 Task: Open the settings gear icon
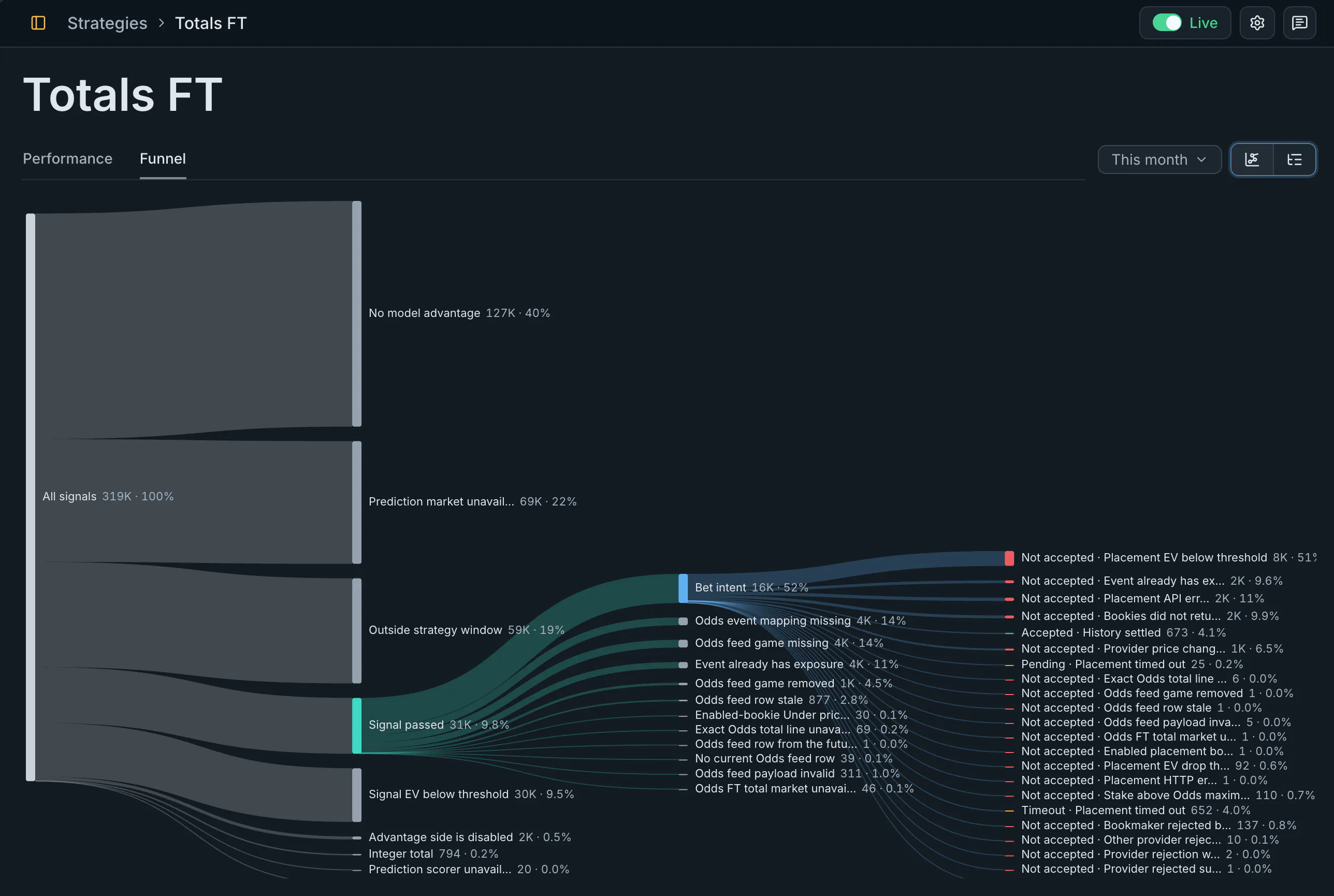1257,23
